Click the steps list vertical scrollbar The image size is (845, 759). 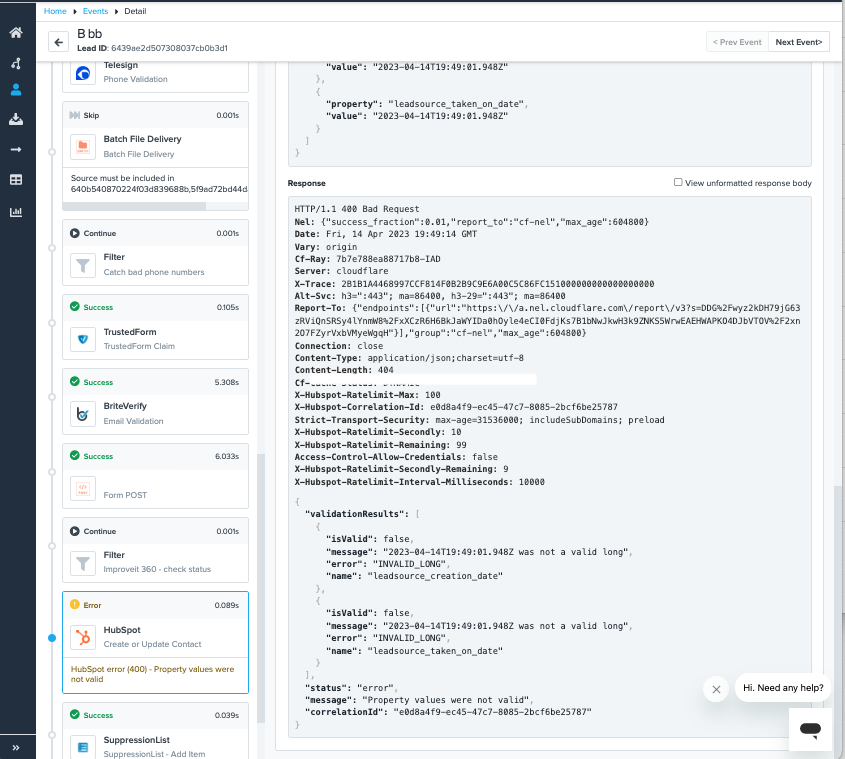(261, 588)
